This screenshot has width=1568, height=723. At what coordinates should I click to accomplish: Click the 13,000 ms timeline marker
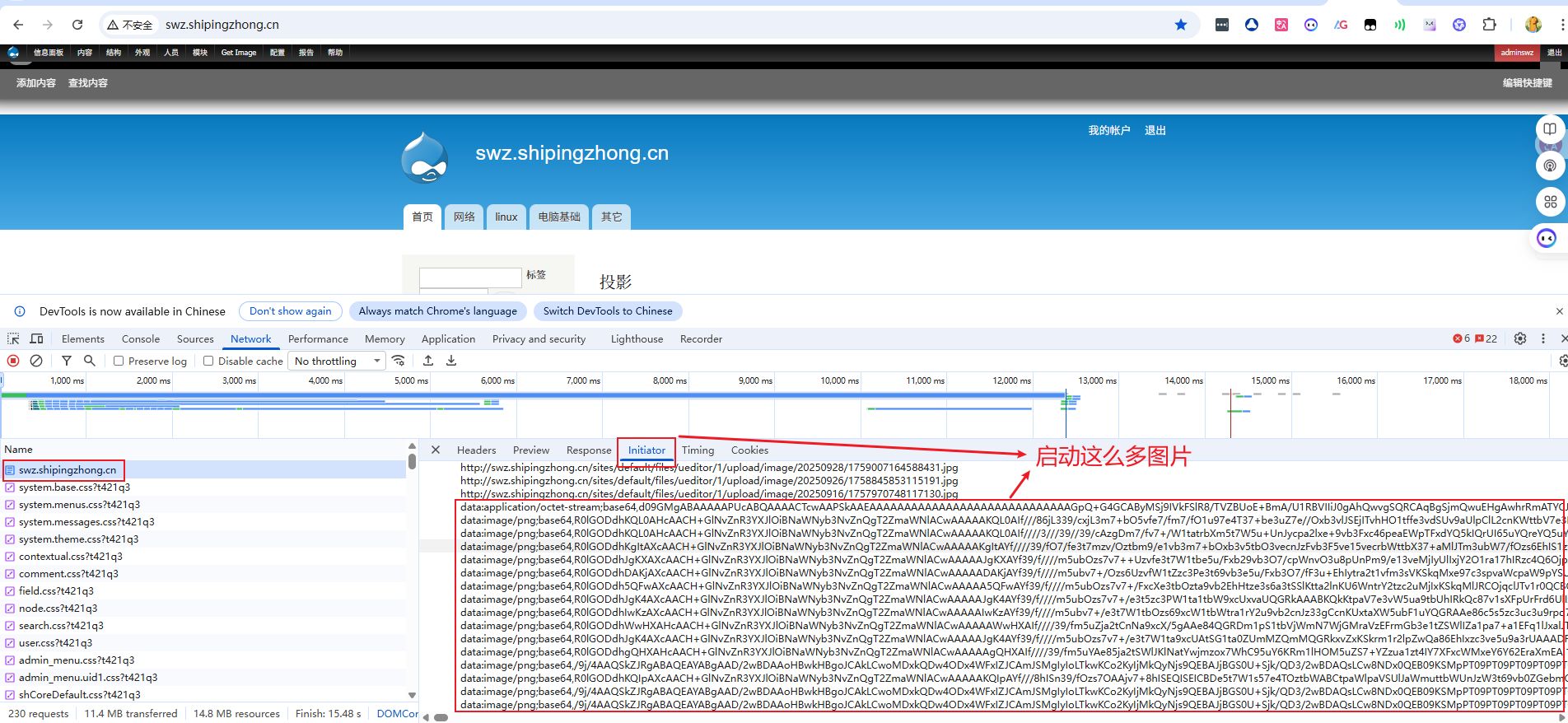tap(1097, 380)
